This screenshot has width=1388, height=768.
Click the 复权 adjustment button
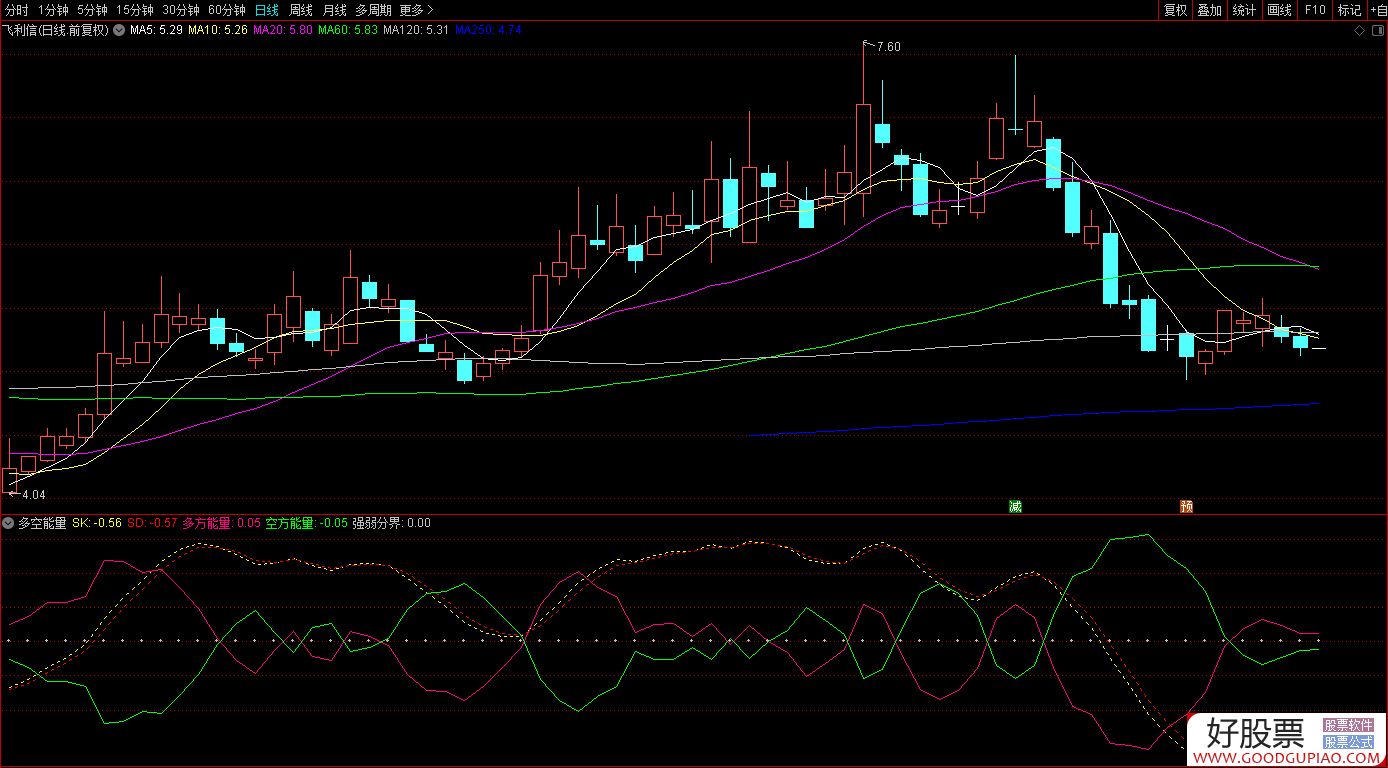pos(1175,10)
